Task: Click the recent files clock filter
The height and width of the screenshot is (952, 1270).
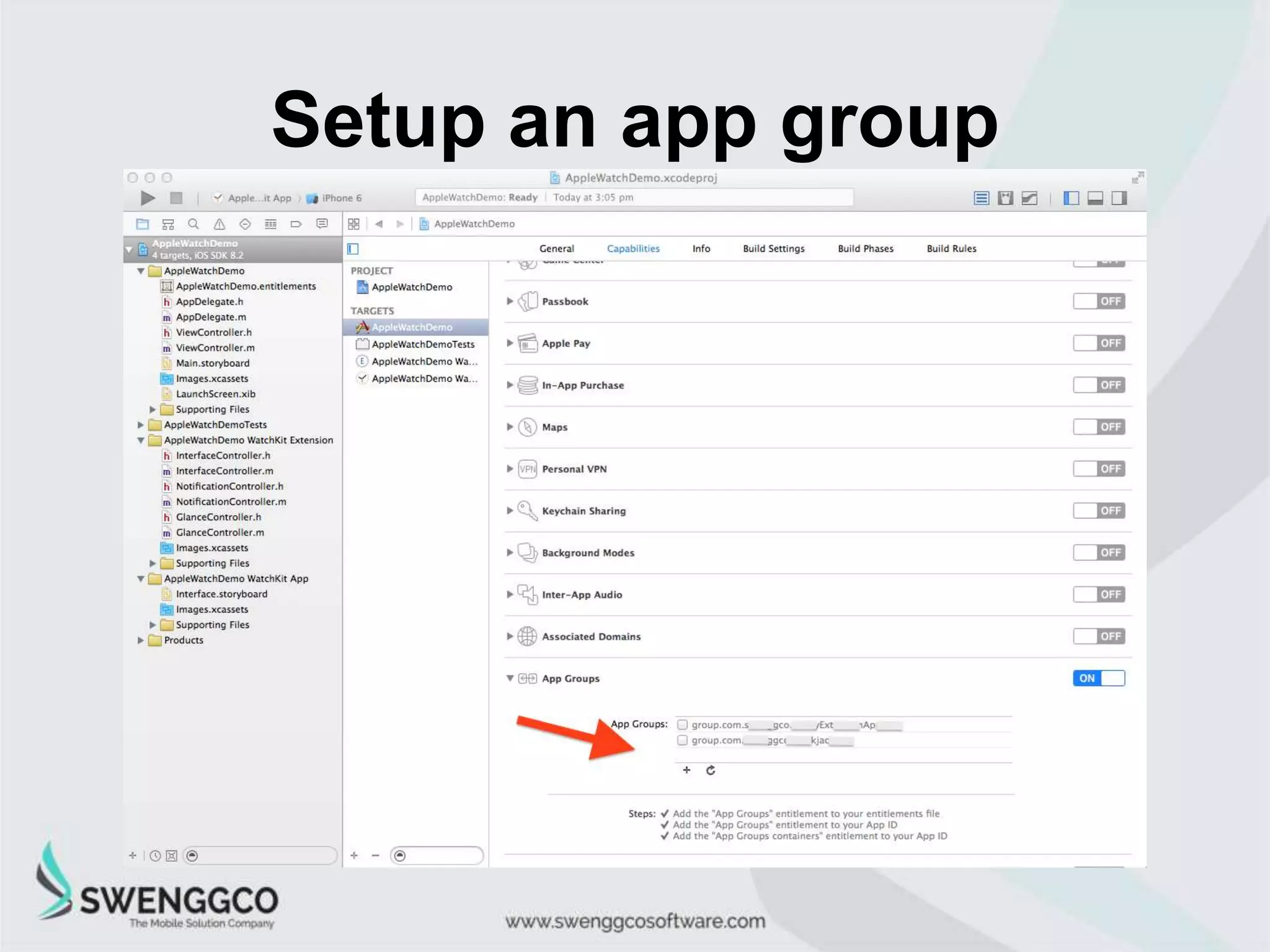Action: click(x=155, y=856)
